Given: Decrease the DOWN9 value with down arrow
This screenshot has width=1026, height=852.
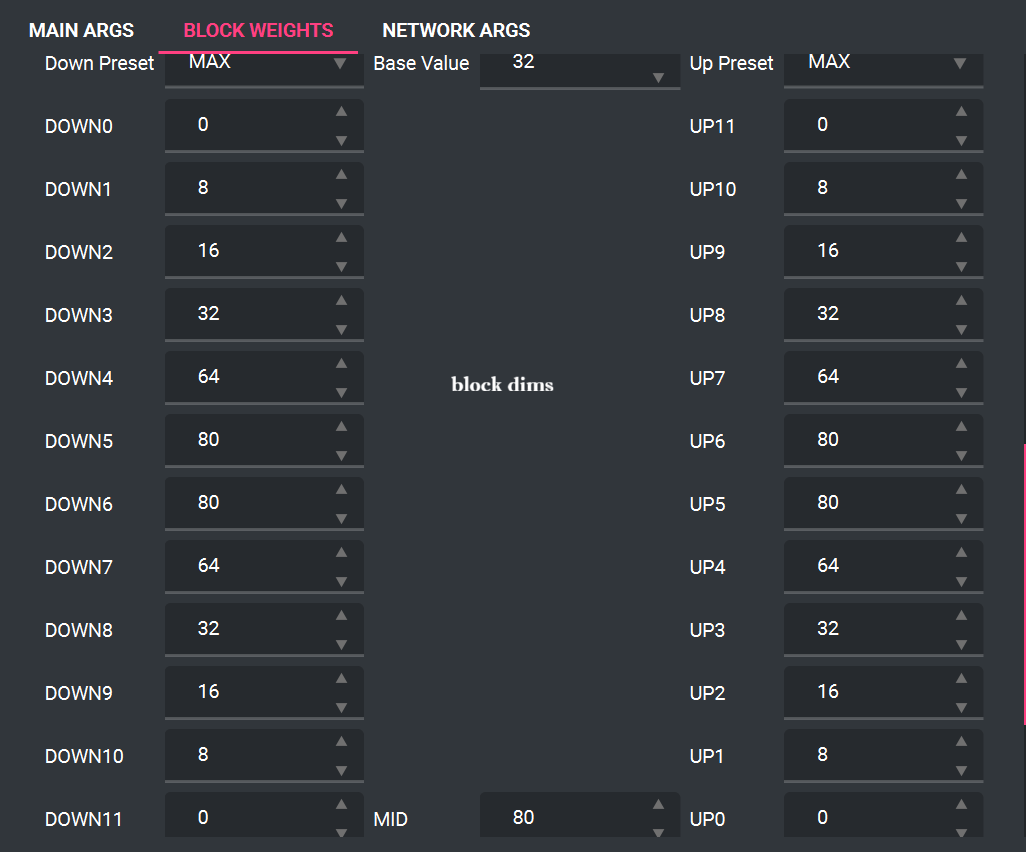Looking at the screenshot, I should [x=341, y=708].
